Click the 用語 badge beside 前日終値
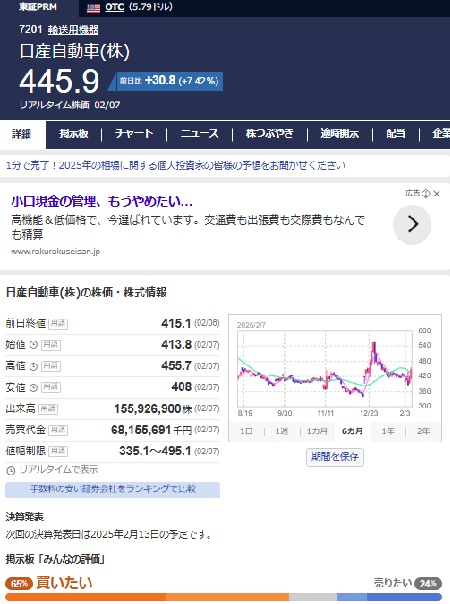 58,324
